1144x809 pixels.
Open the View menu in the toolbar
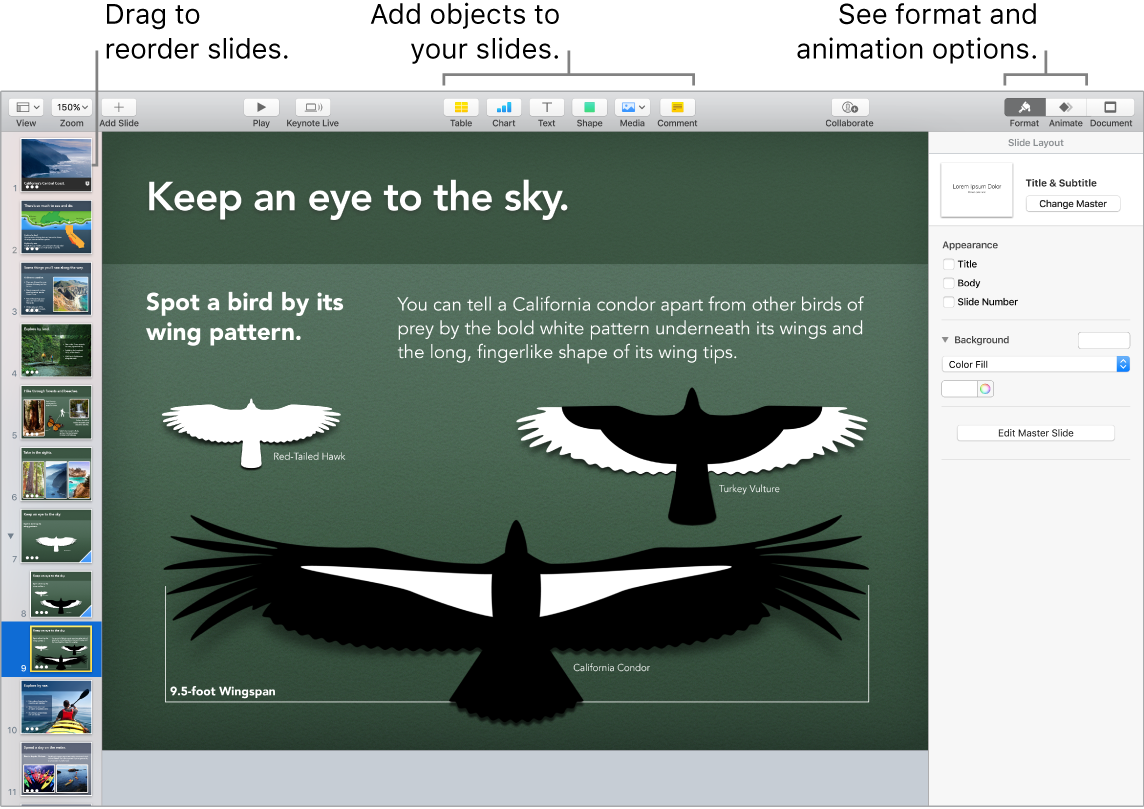[x=25, y=107]
